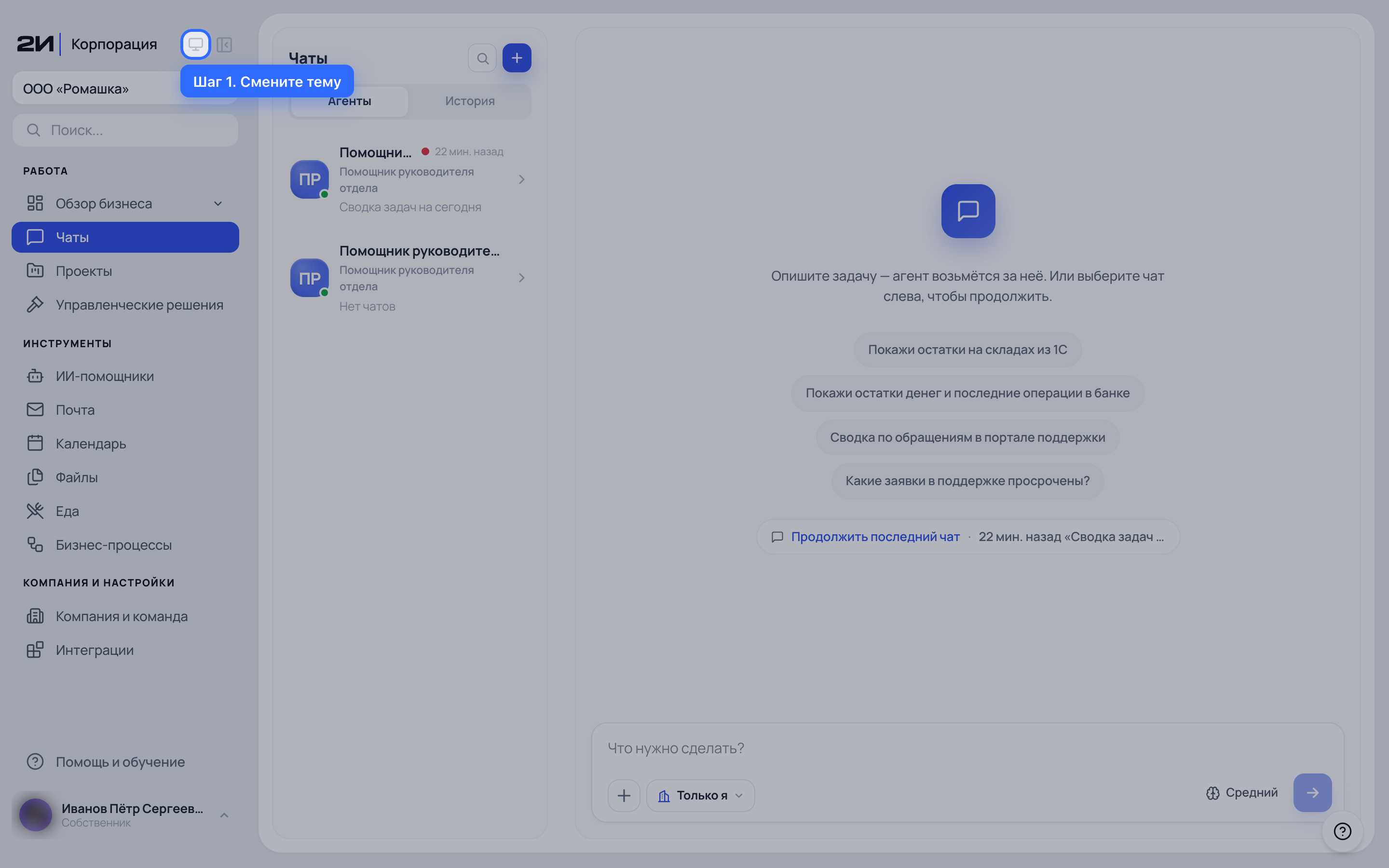
Task: Choose suggestion Покажи остатки на складах из 1С
Action: pos(967,350)
